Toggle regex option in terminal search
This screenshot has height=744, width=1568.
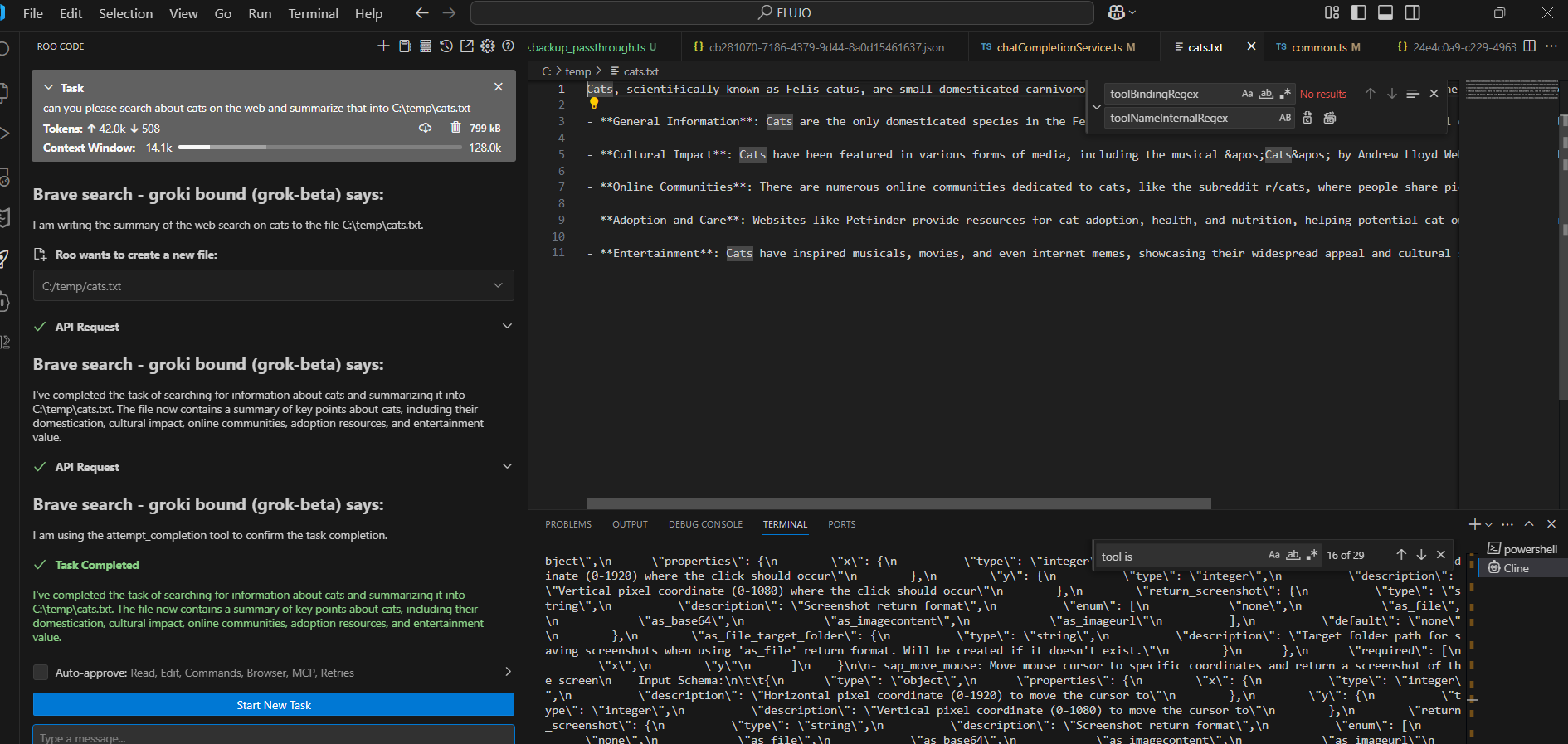[x=1312, y=555]
